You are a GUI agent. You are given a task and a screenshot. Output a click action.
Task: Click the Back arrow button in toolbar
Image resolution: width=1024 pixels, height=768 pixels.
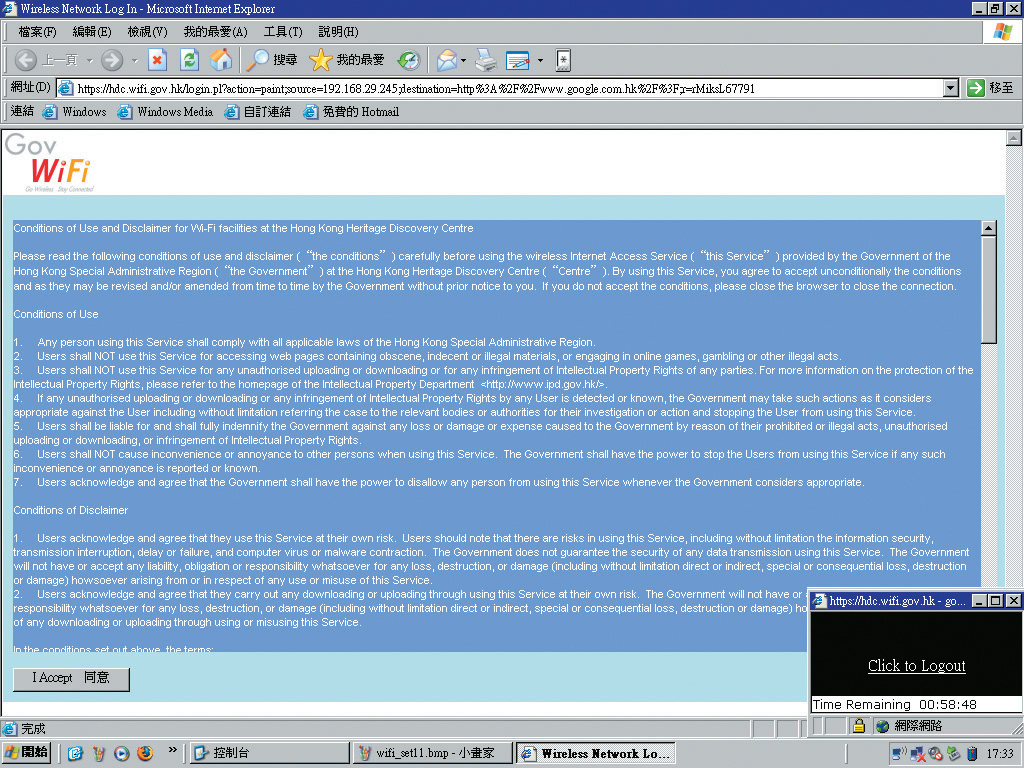click(x=26, y=60)
